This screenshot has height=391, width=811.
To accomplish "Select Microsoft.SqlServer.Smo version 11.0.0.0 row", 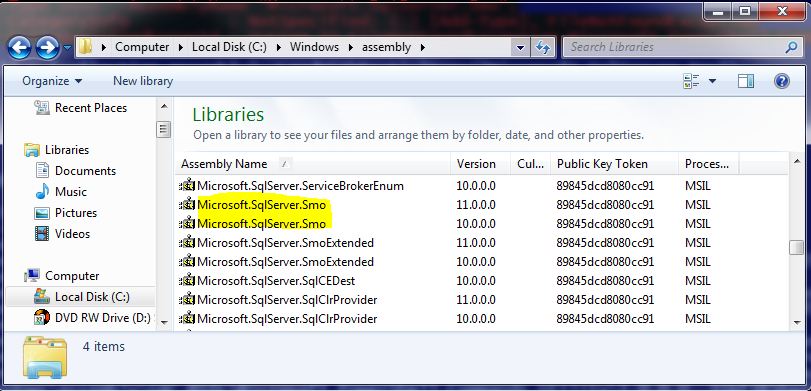I will 457,205.
